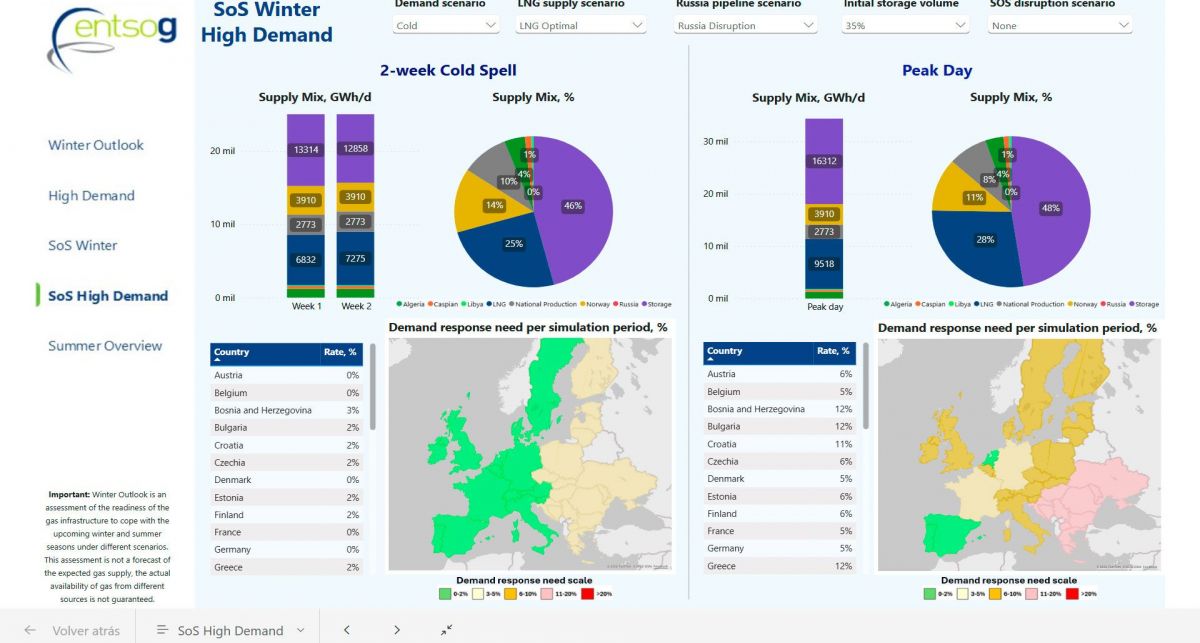Click the cold spell country table scrollbar
Image resolution: width=1200 pixels, height=643 pixels.
373,388
